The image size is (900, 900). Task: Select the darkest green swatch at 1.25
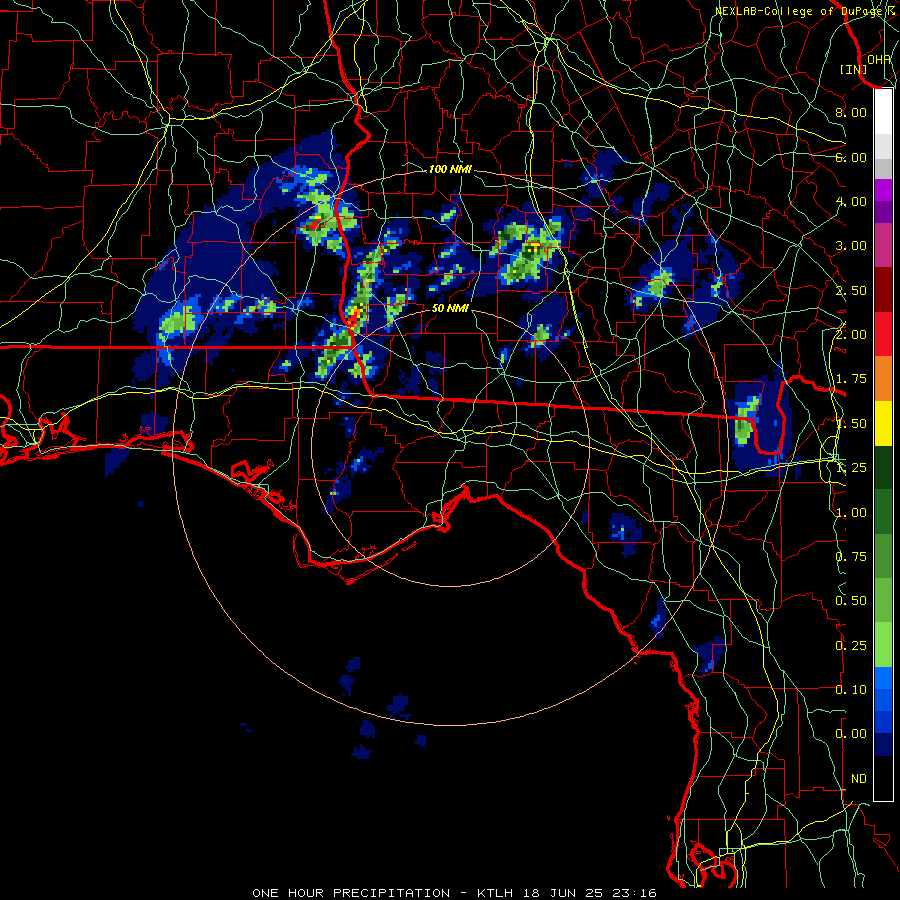coord(883,467)
